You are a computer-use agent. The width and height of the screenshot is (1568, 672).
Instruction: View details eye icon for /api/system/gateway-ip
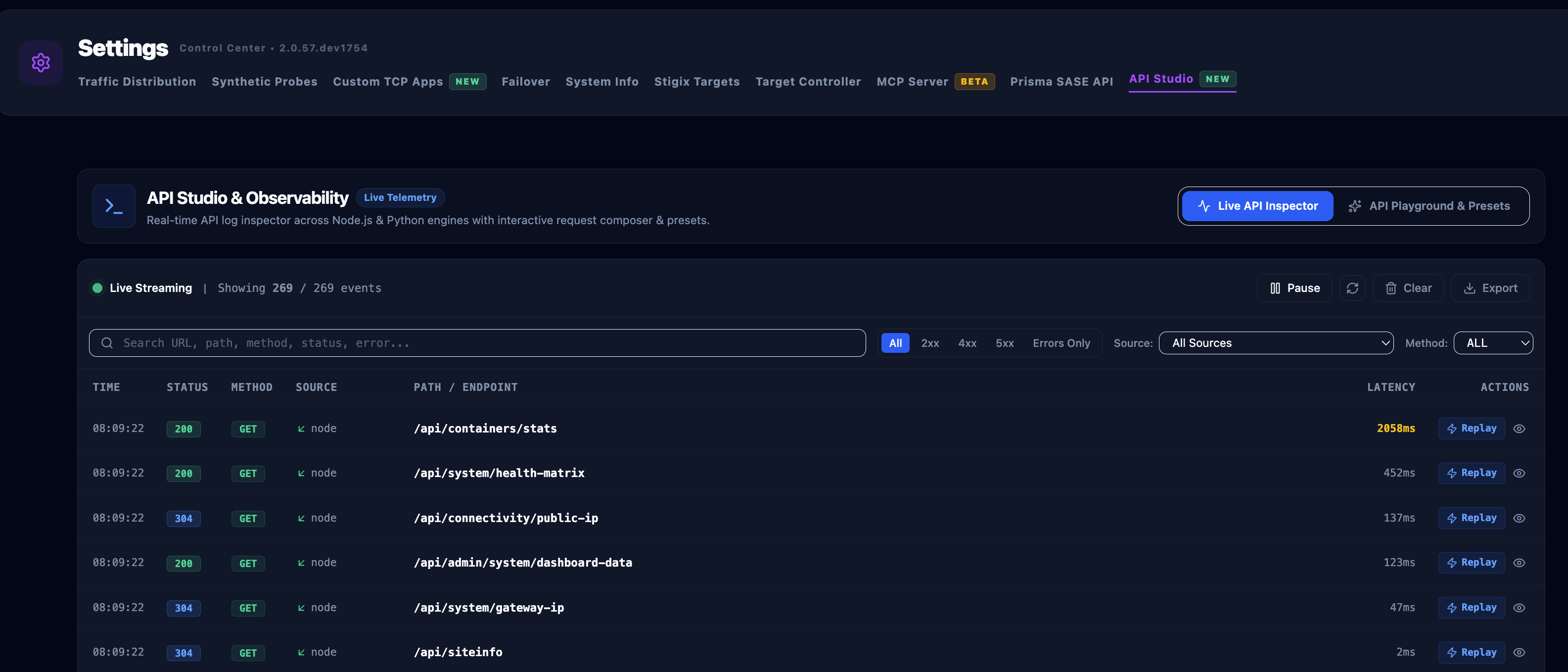coord(1520,608)
